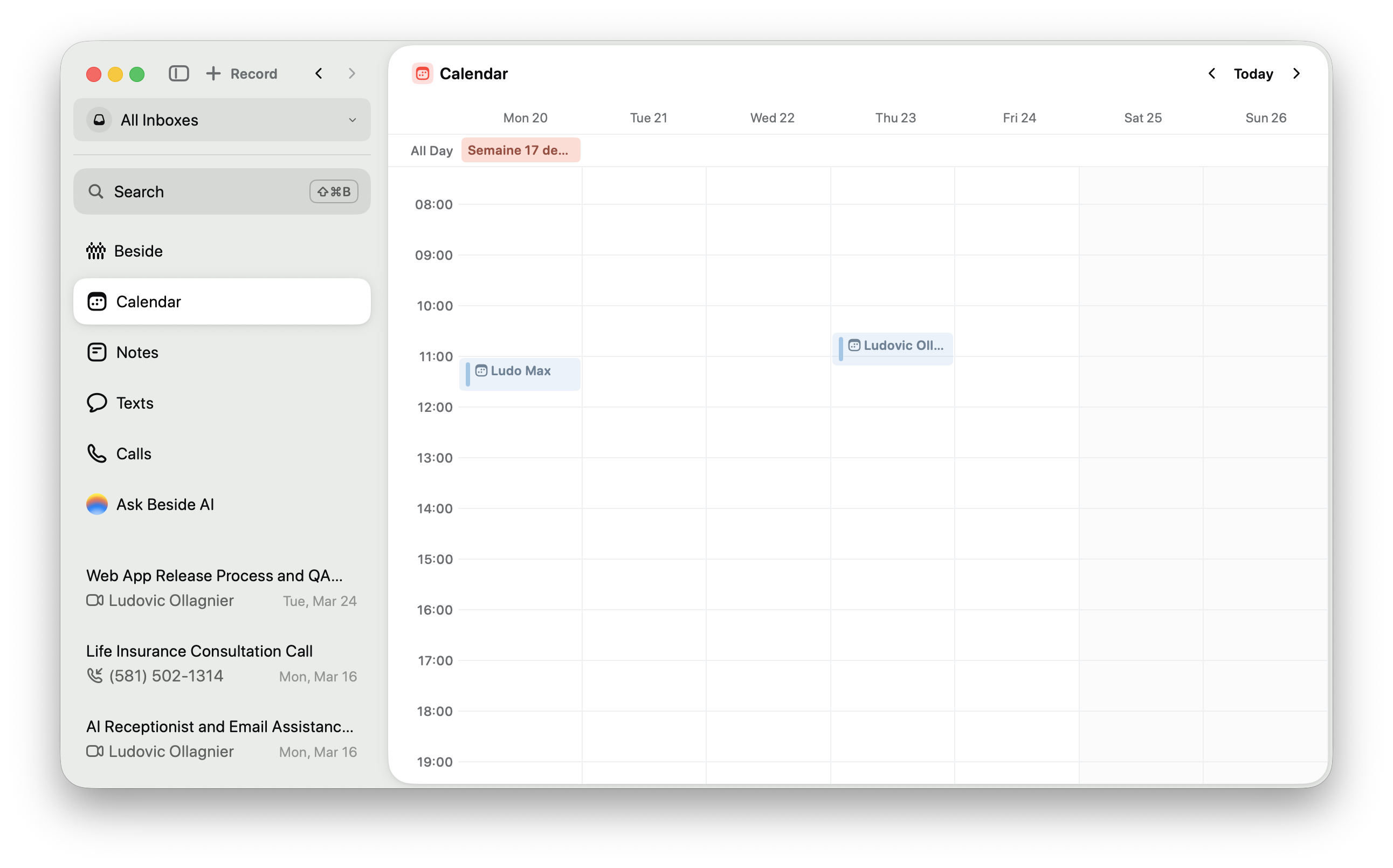1393x868 pixels.
Task: Open the Semaine 17 all-day event
Action: click(521, 150)
